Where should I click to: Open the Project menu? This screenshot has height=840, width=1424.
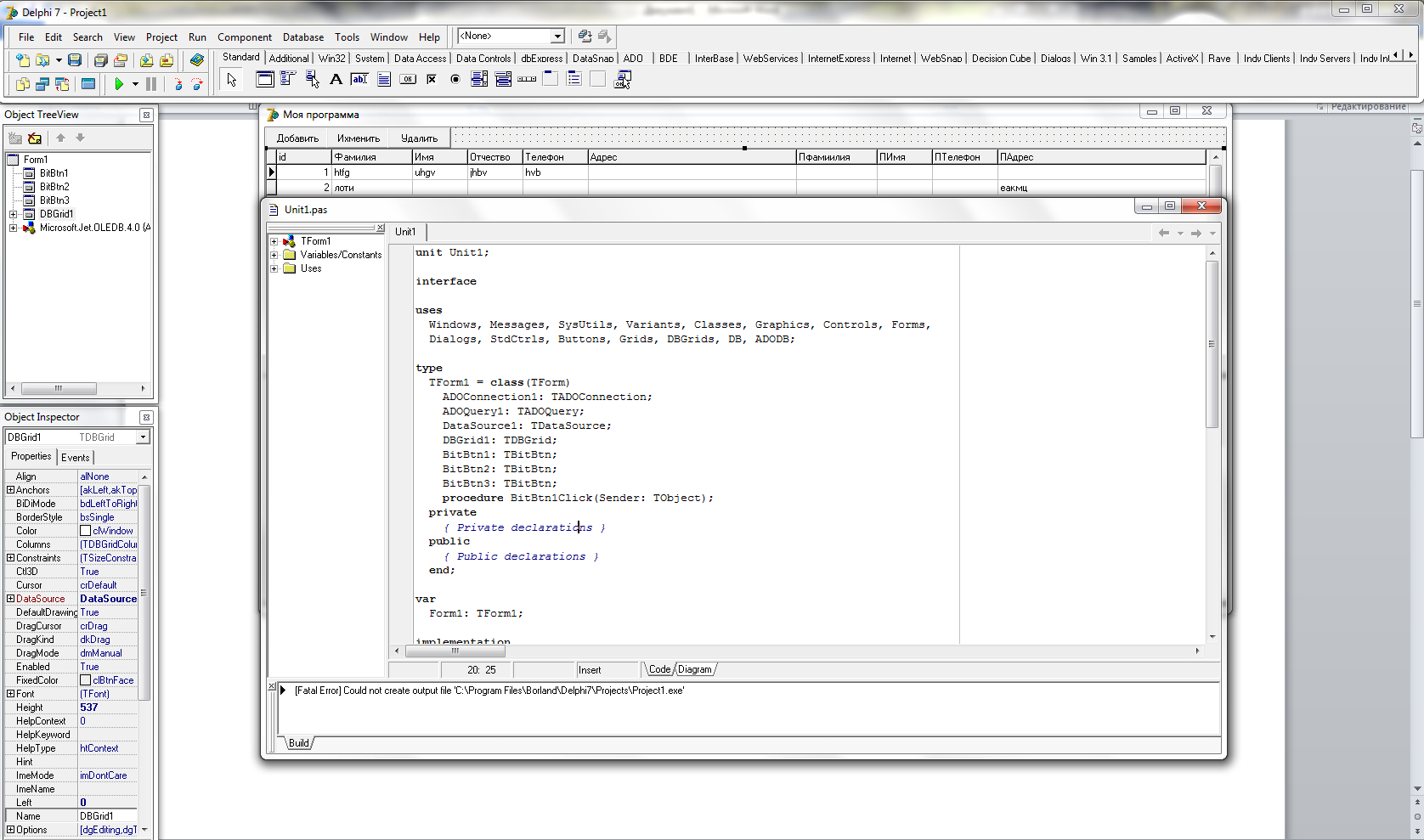point(161,37)
